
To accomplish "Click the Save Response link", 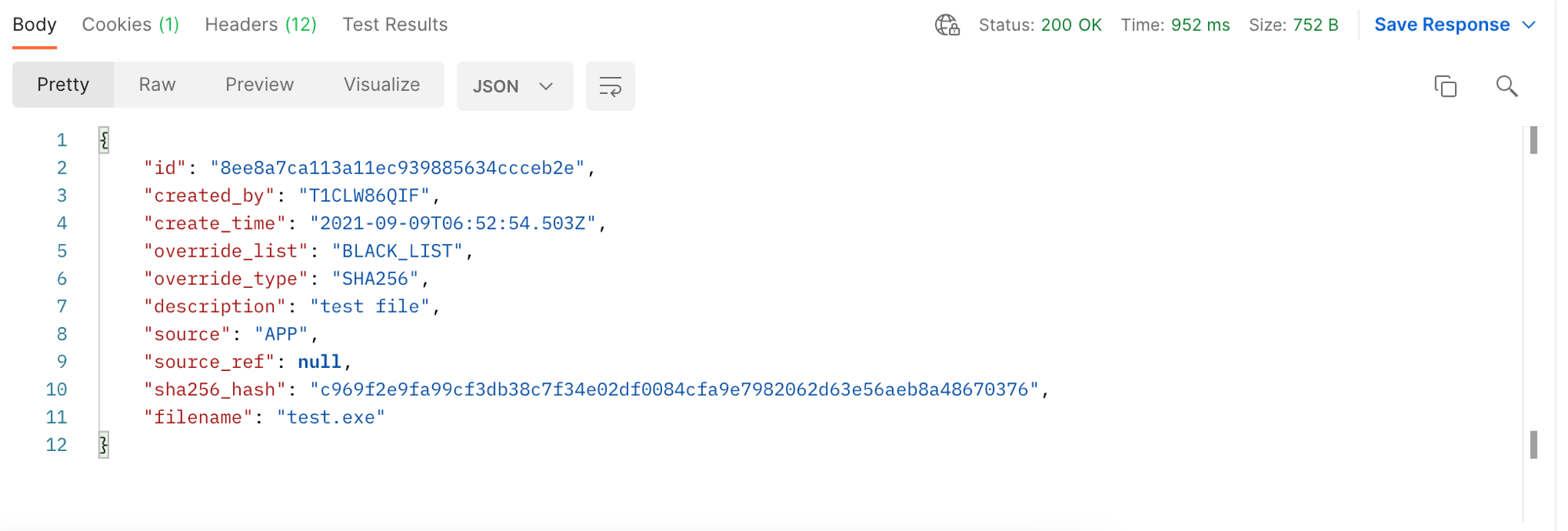I will click(1442, 25).
